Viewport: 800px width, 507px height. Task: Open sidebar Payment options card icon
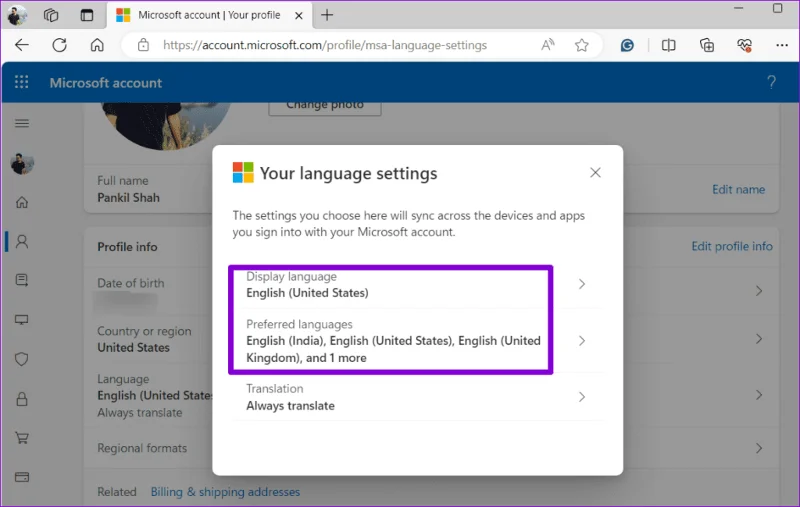click(22, 477)
